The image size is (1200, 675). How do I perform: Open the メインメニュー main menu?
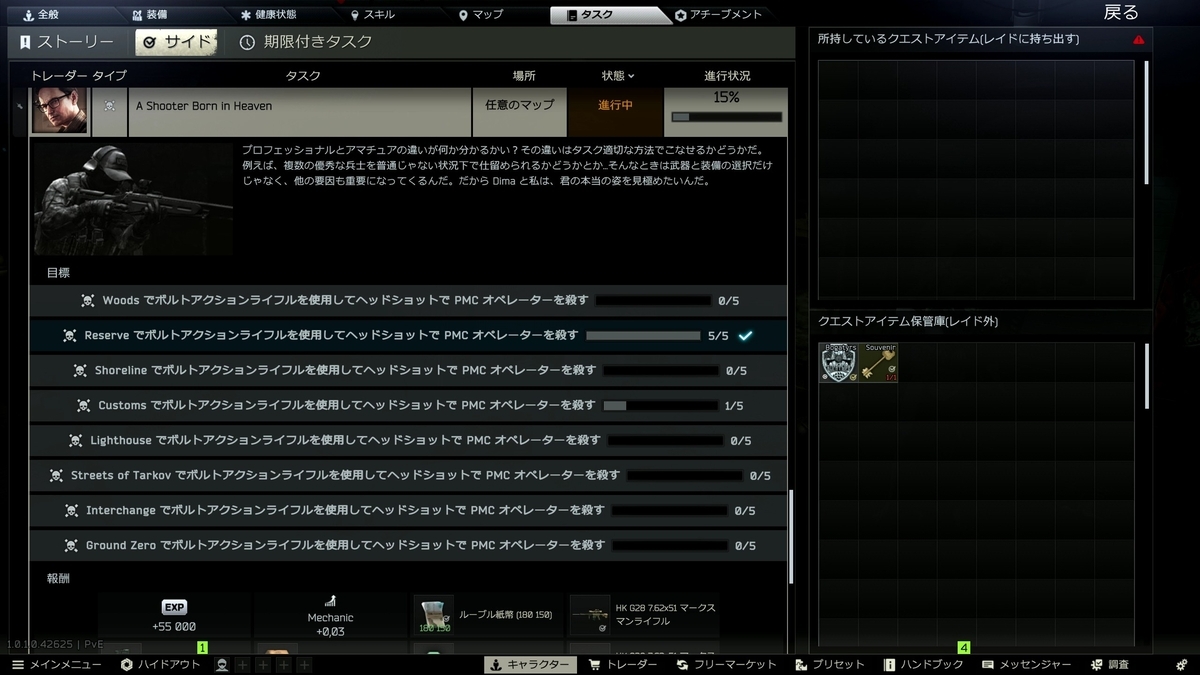tap(56, 665)
